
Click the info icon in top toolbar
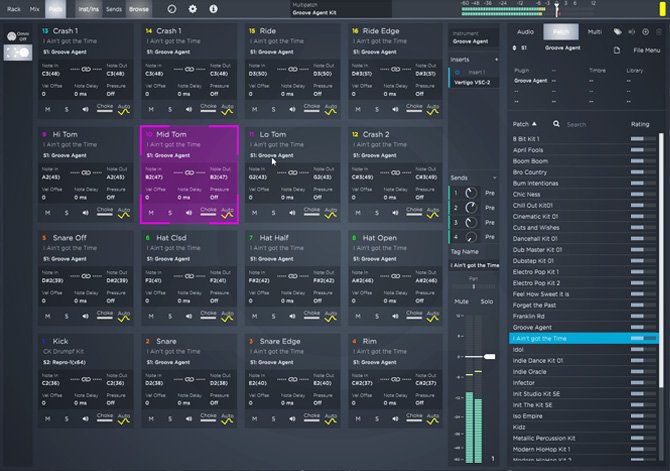(212, 8)
